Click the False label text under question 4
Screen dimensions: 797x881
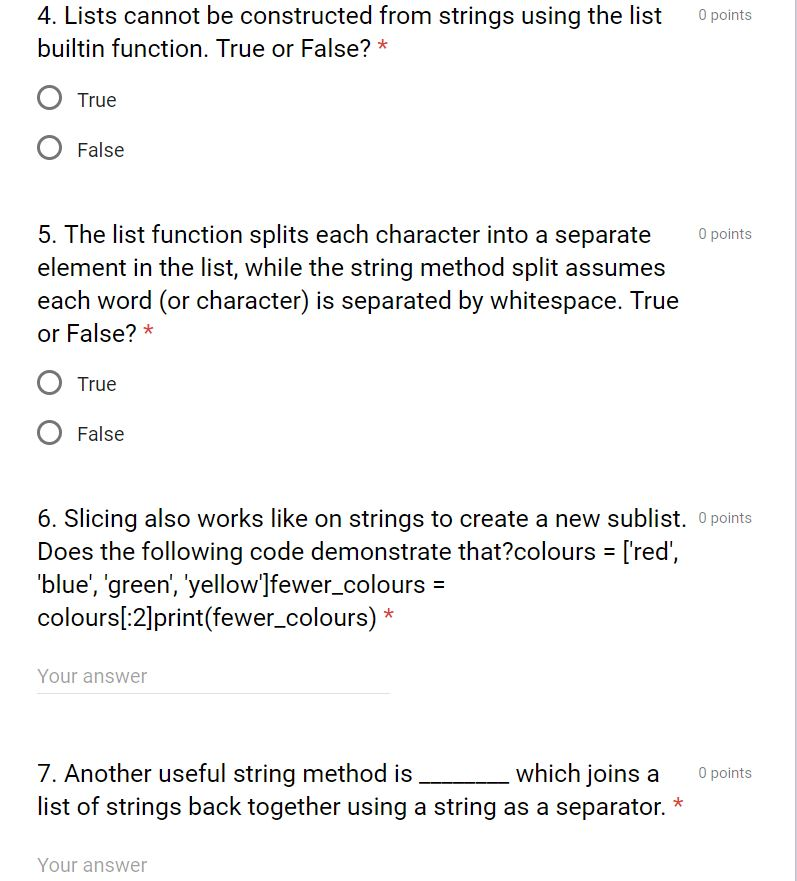coord(99,150)
